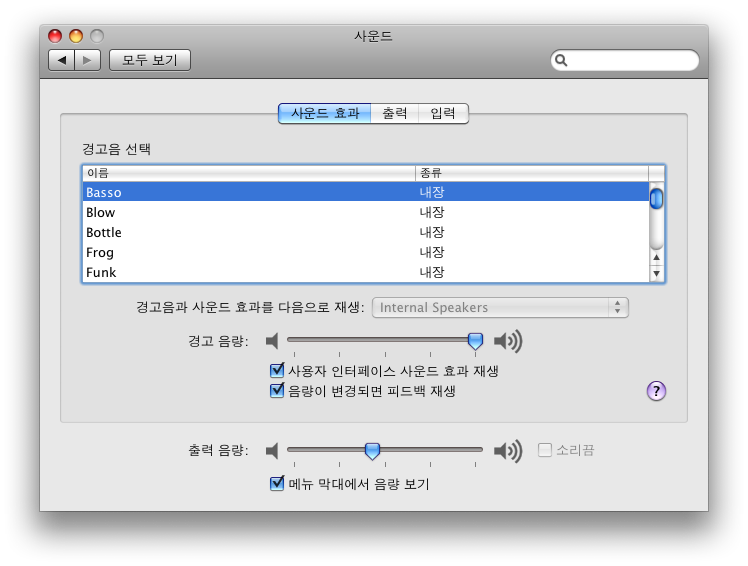Click the 모두 보기 button
This screenshot has height=566, width=748.
click(x=149, y=60)
